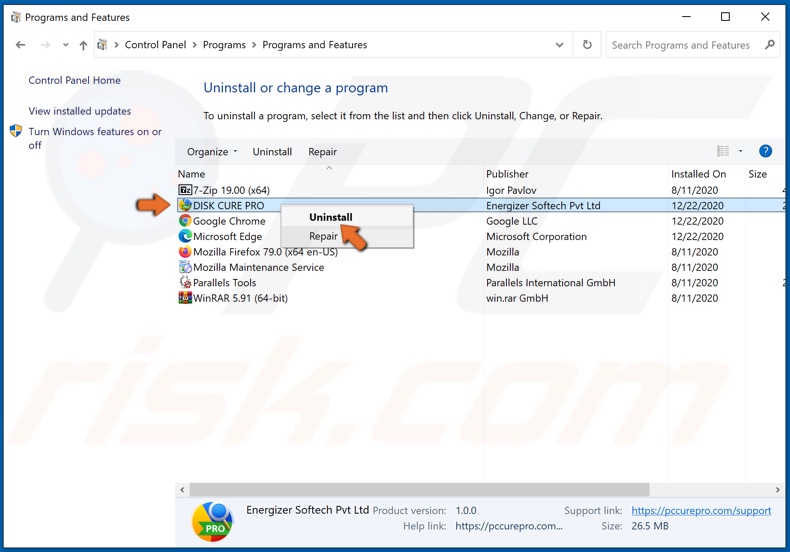
Task: Expand the address bar history dropdown
Action: (559, 45)
